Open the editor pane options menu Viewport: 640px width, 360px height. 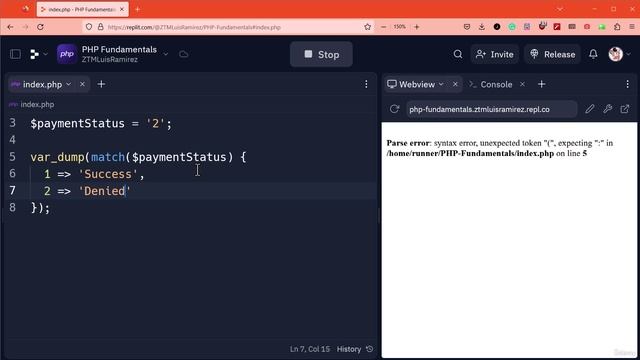pos(366,84)
